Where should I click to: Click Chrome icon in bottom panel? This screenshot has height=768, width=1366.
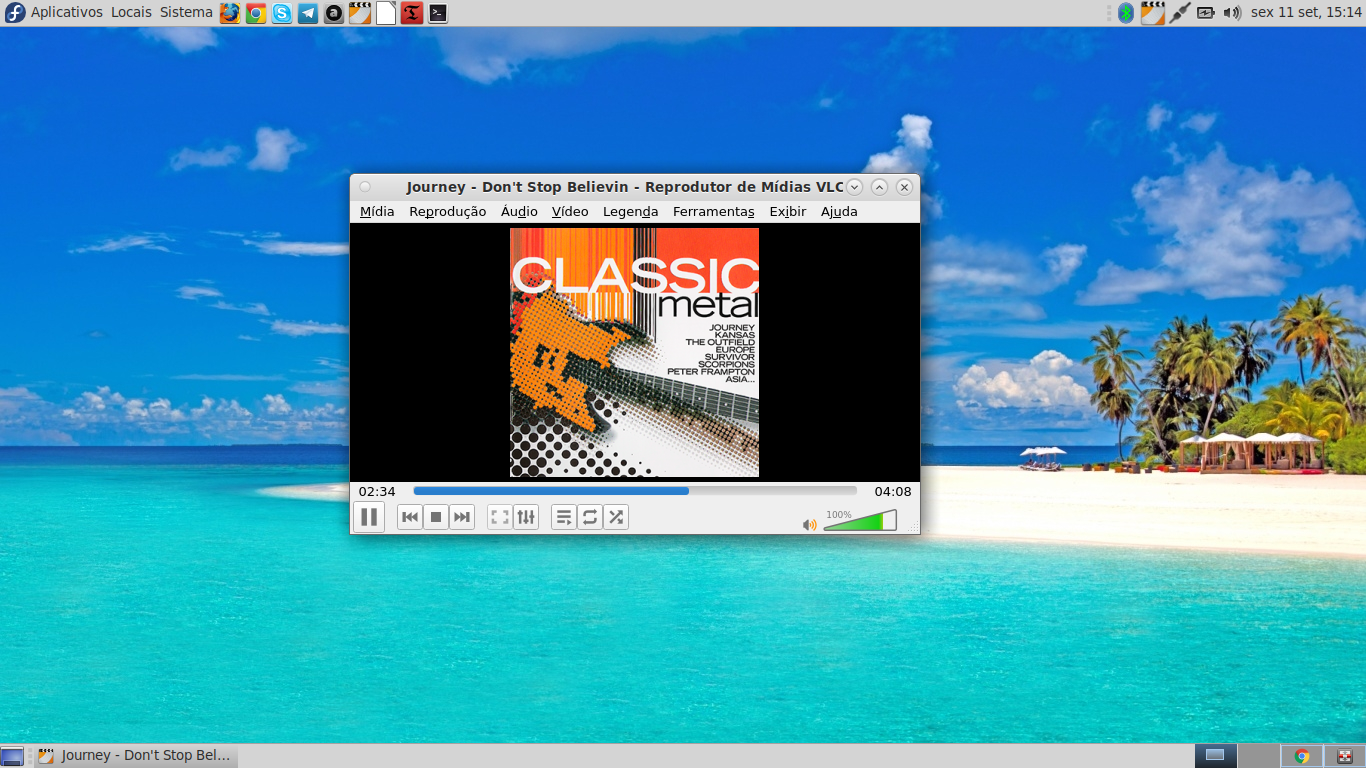[x=1302, y=756]
